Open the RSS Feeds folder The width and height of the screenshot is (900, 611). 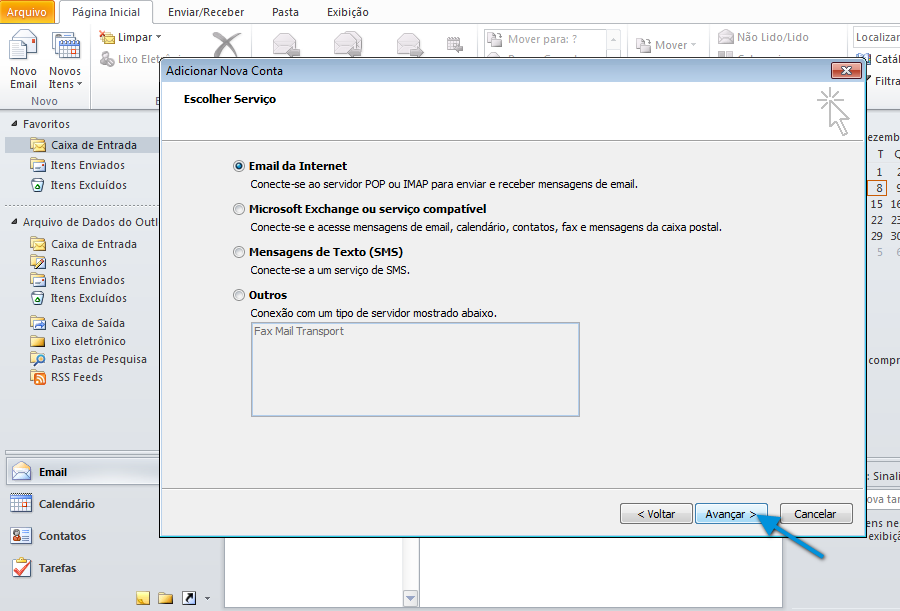pos(76,377)
